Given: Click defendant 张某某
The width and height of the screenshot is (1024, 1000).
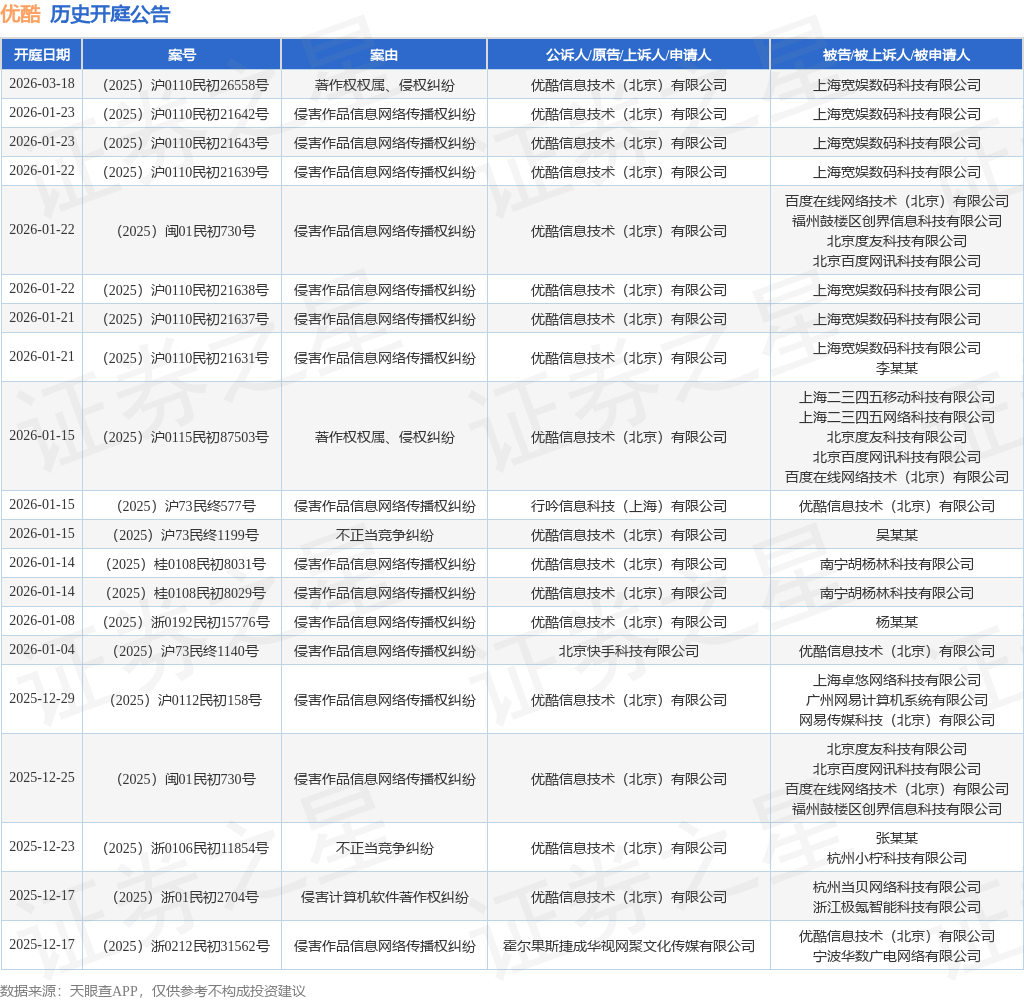Looking at the screenshot, I should tap(897, 838).
